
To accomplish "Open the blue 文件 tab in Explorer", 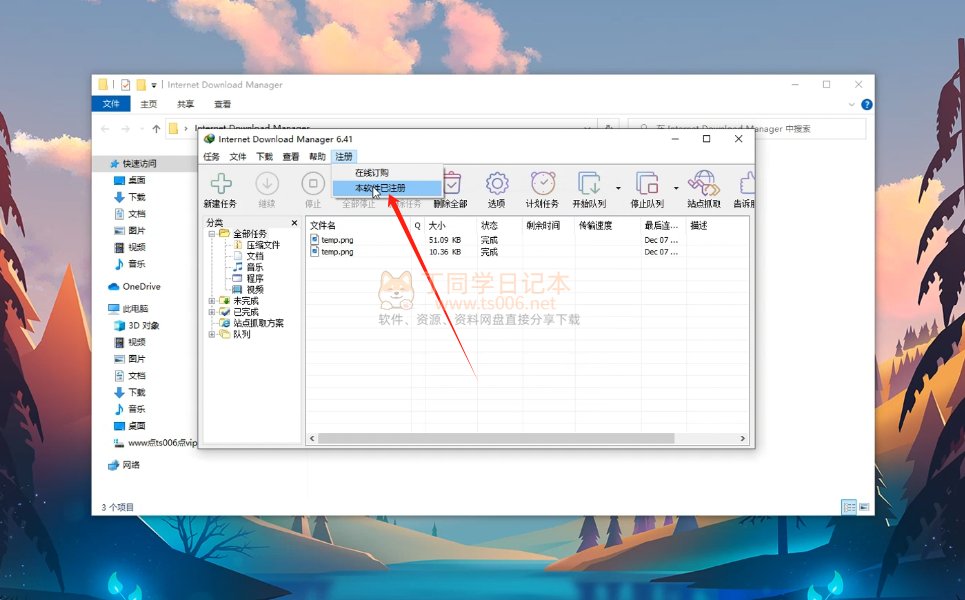I will pyautogui.click(x=111, y=104).
